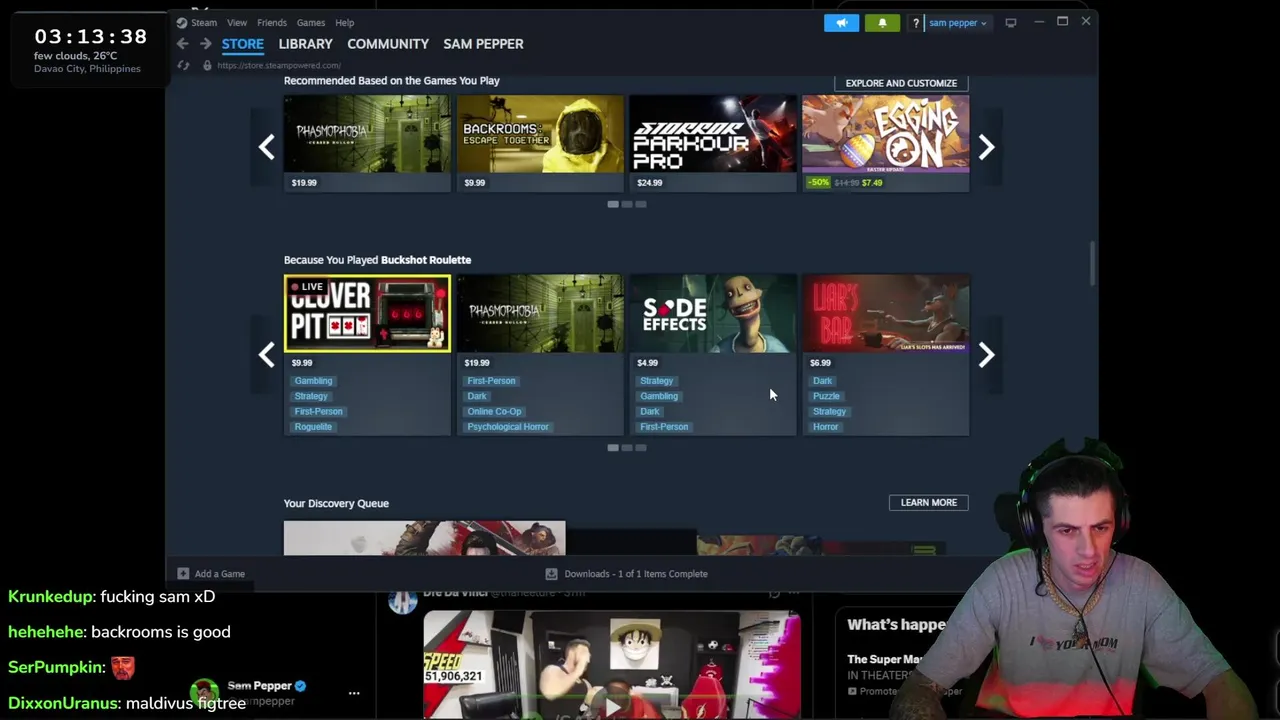This screenshot has width=1280, height=720.
Task: Open the Clover Pit LIVE game card
Action: [367, 314]
